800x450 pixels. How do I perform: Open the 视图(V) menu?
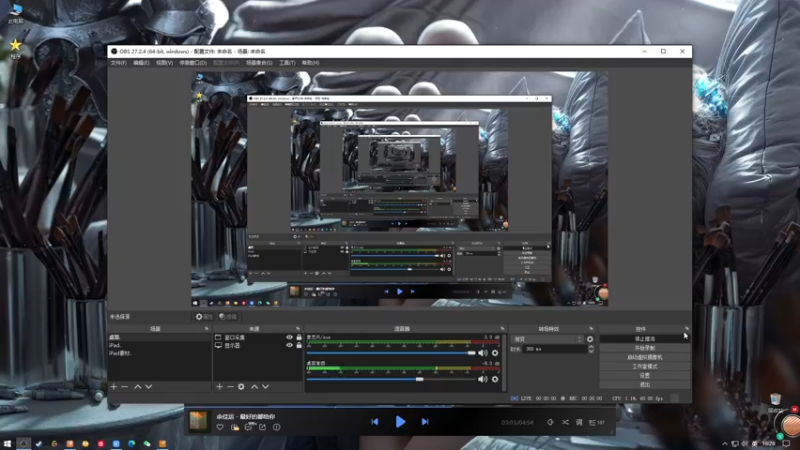point(164,63)
